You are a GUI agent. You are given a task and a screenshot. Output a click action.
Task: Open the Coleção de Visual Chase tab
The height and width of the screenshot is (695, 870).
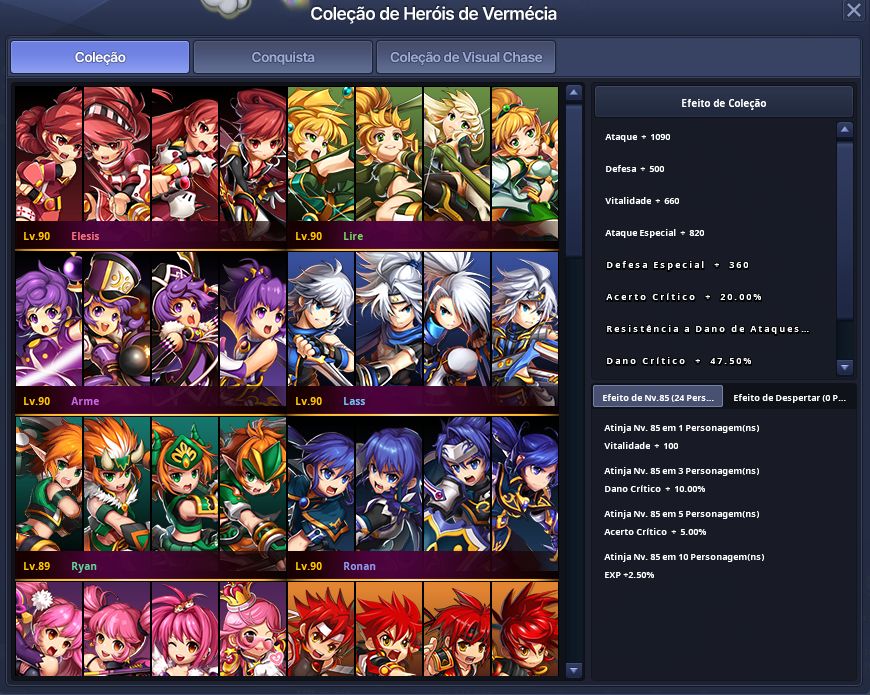466,57
